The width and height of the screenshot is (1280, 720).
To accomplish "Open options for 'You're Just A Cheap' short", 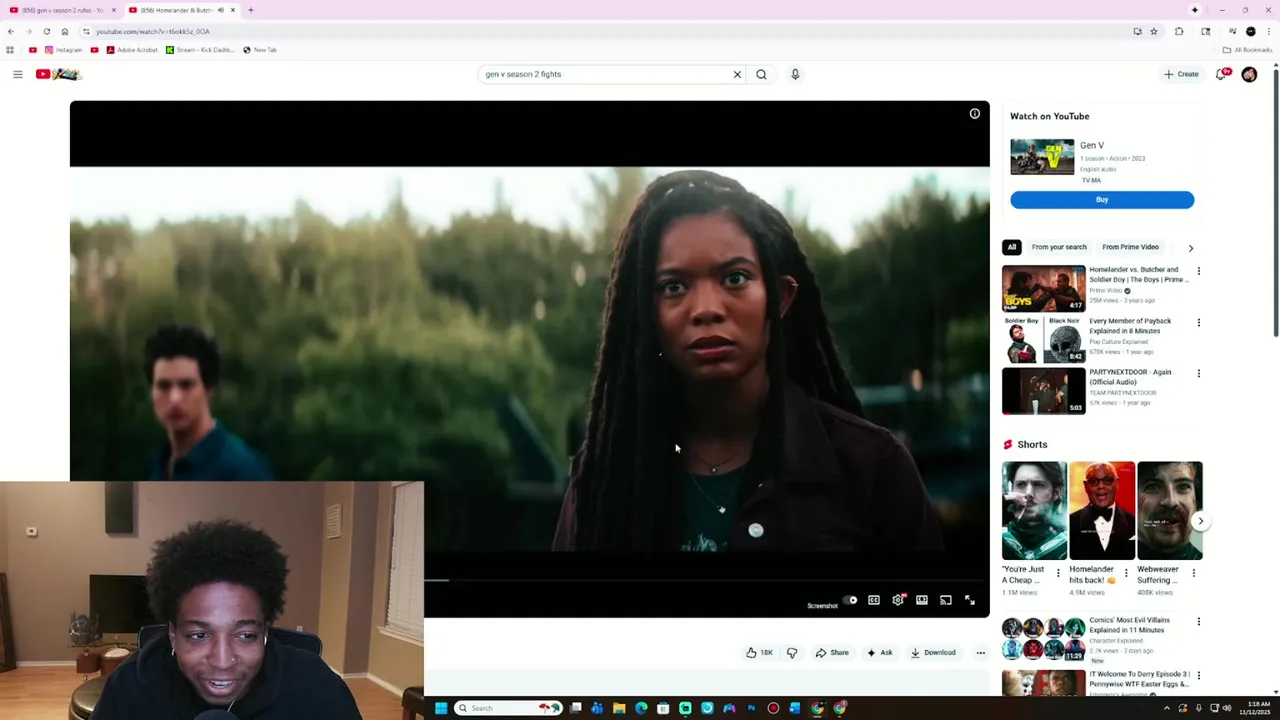I will point(1058,574).
